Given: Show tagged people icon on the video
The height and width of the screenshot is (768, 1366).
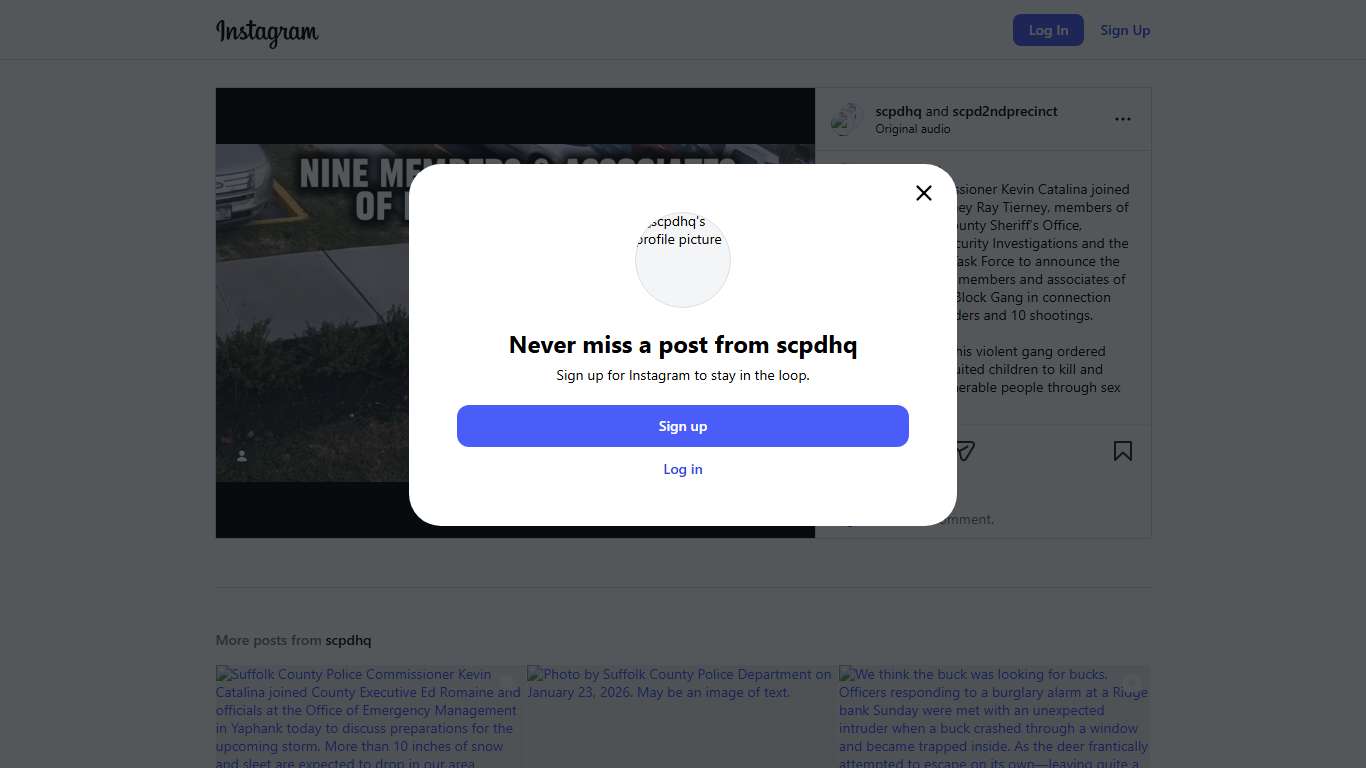Looking at the screenshot, I should pyautogui.click(x=242, y=456).
